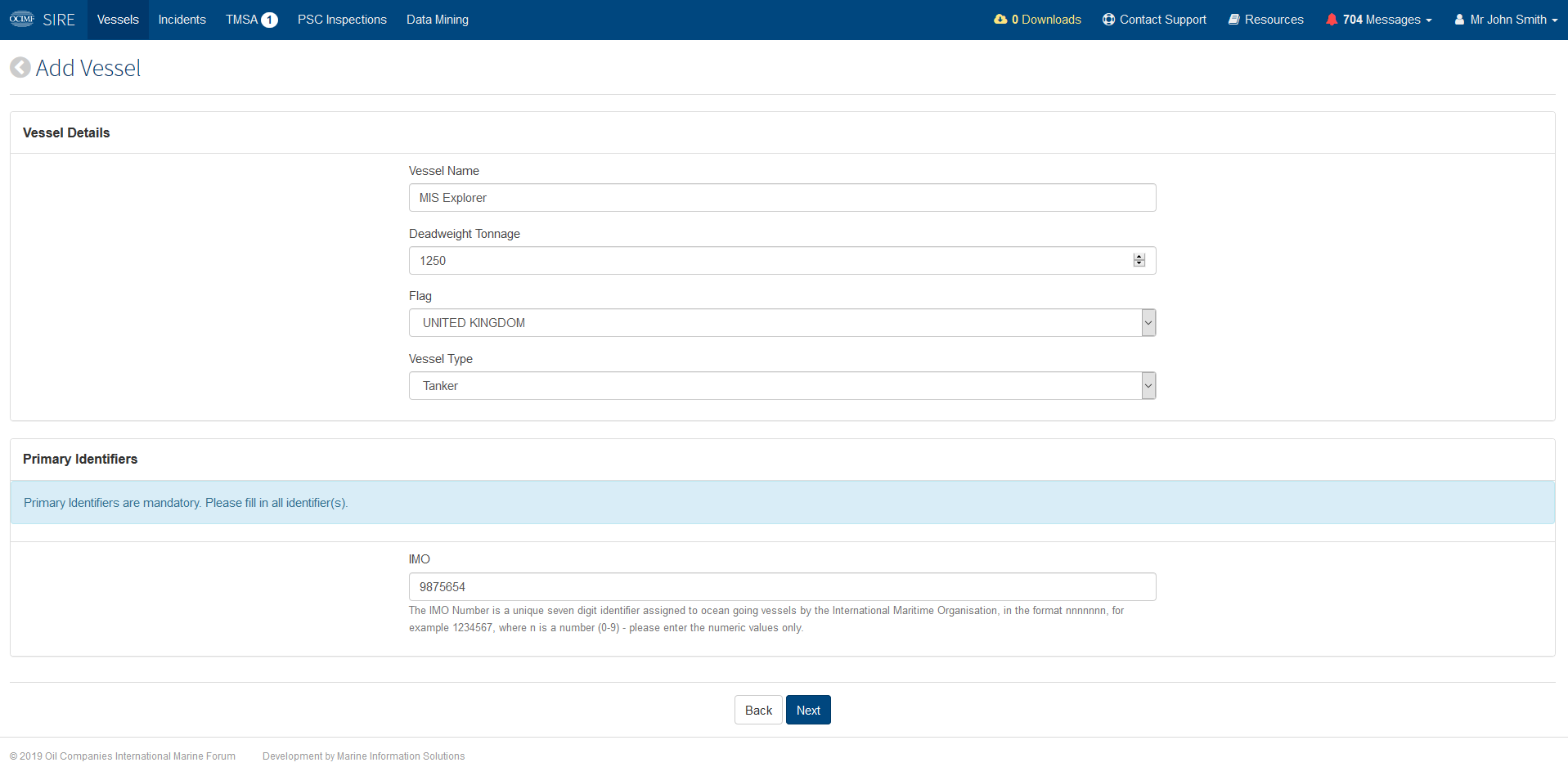1568x767 pixels.
Task: Click the Resources book icon
Action: [1234, 20]
